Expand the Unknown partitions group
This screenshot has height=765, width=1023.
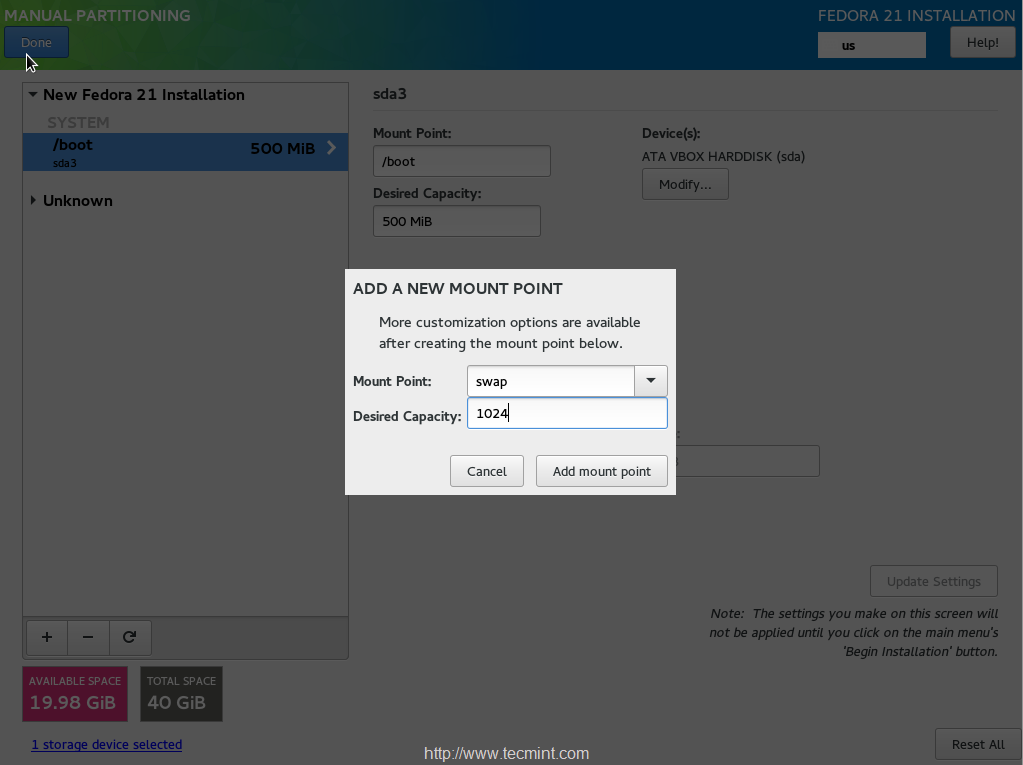[x=33, y=200]
